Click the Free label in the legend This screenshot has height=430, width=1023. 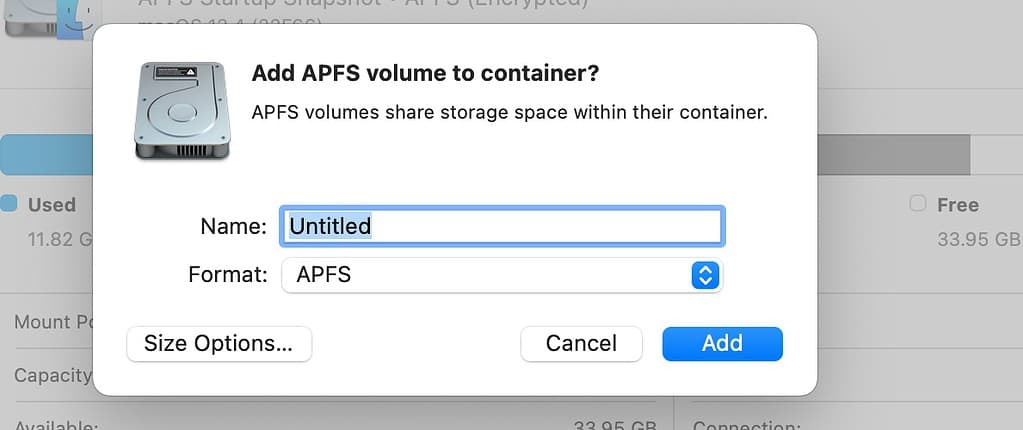point(957,205)
